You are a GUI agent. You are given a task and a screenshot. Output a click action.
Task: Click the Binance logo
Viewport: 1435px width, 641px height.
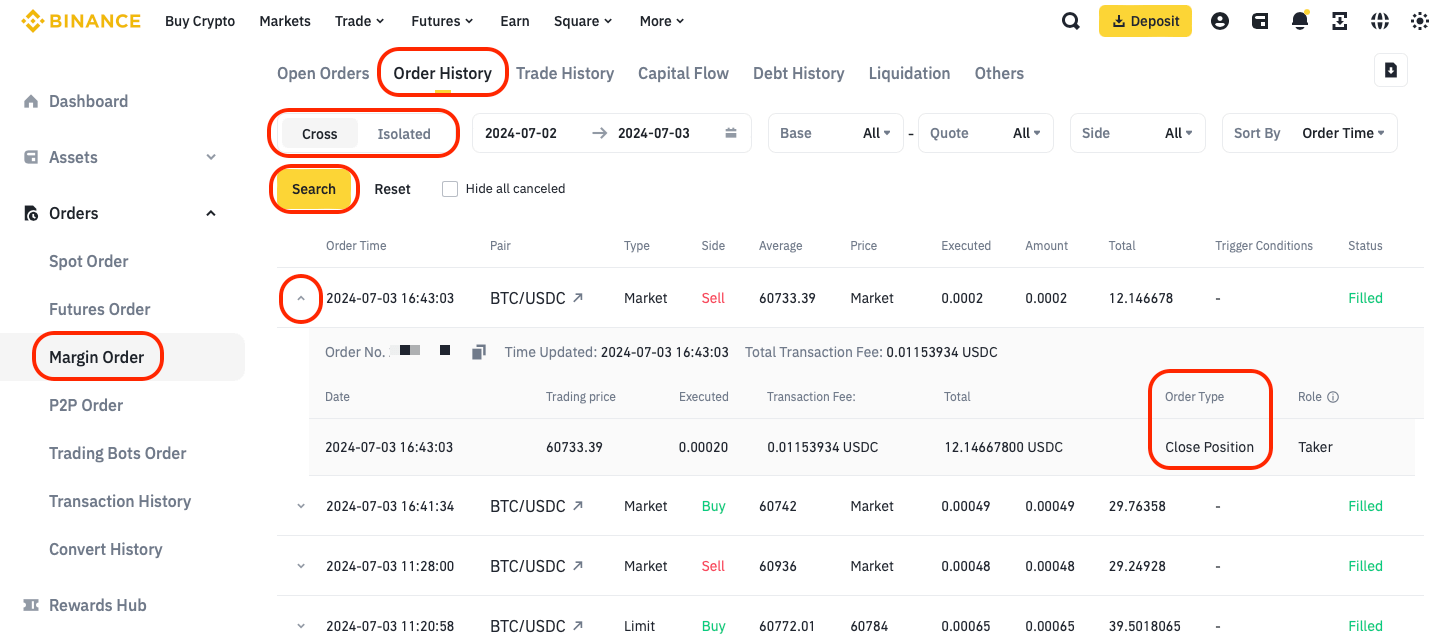point(81,21)
